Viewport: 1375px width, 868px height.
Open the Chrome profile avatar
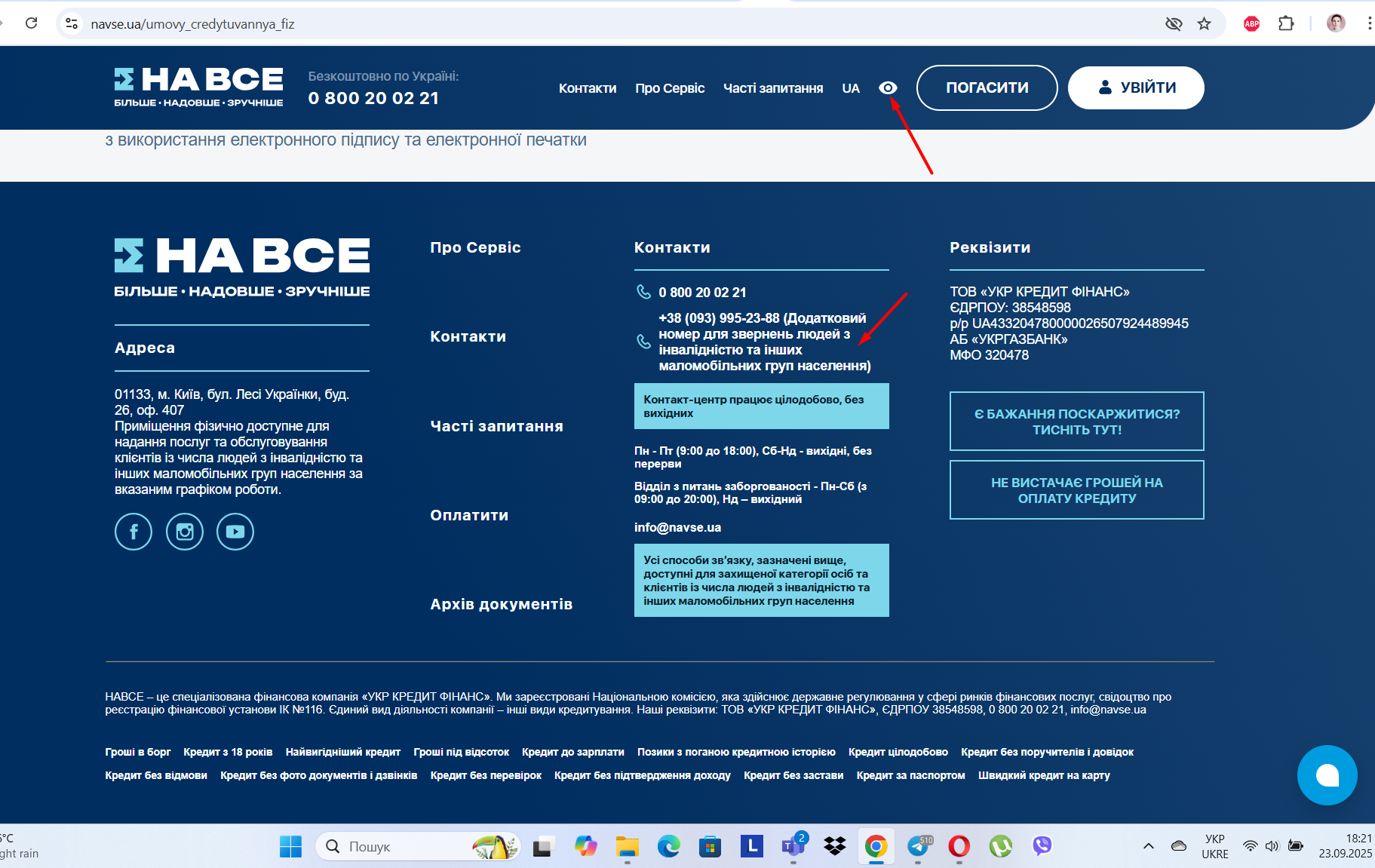pyautogui.click(x=1336, y=23)
